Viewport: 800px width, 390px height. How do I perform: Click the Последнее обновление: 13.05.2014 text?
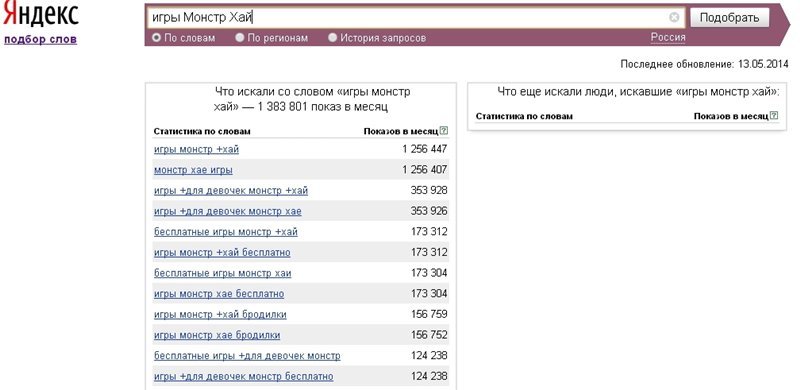[704, 64]
